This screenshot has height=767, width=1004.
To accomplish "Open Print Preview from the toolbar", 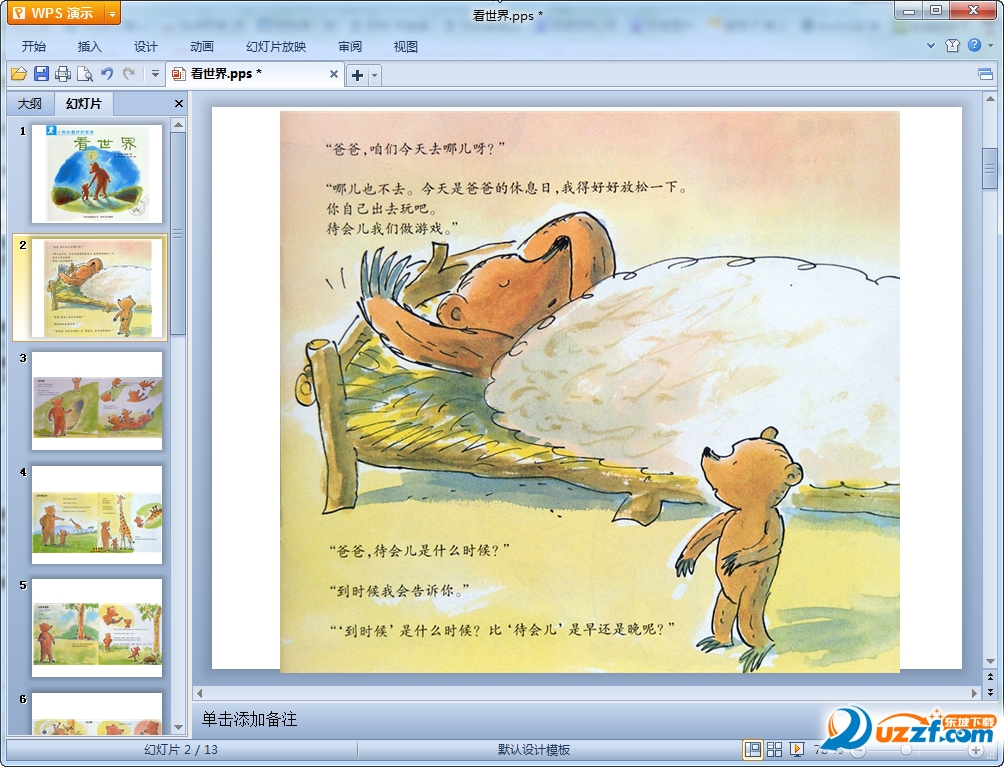I will tap(85, 74).
